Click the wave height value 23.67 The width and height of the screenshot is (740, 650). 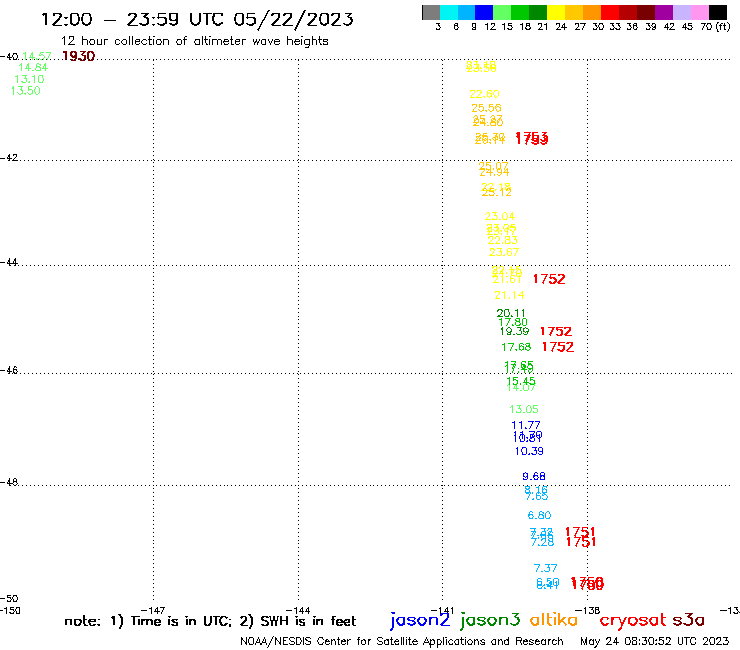(504, 253)
